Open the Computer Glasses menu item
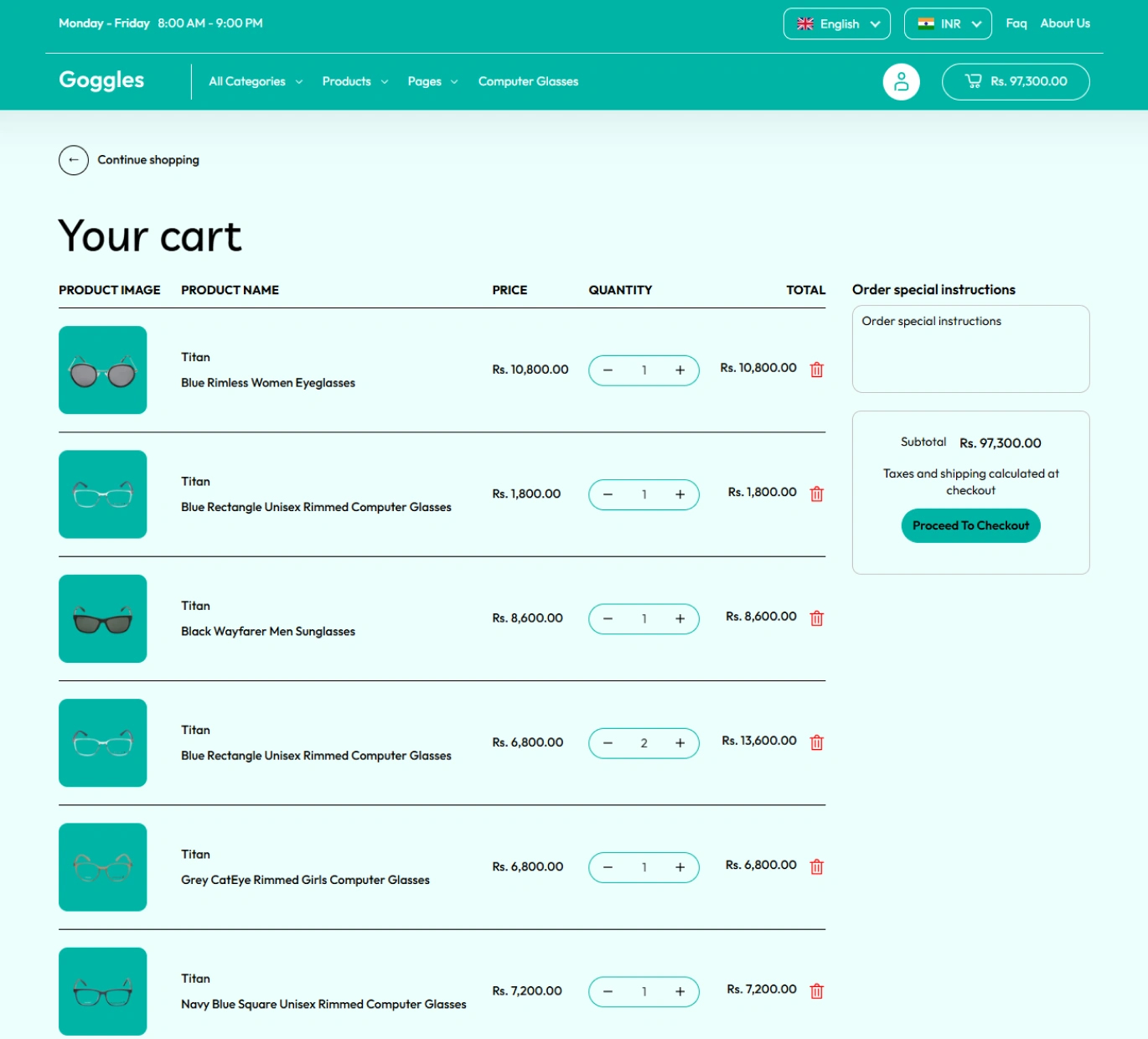Screen dimensions: 1148x1039 (528, 81)
